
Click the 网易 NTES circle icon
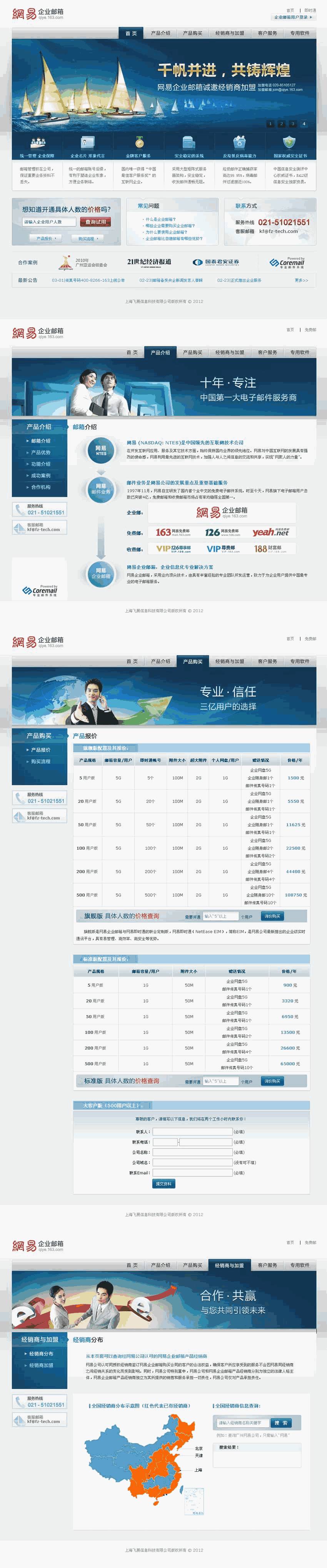point(101,450)
